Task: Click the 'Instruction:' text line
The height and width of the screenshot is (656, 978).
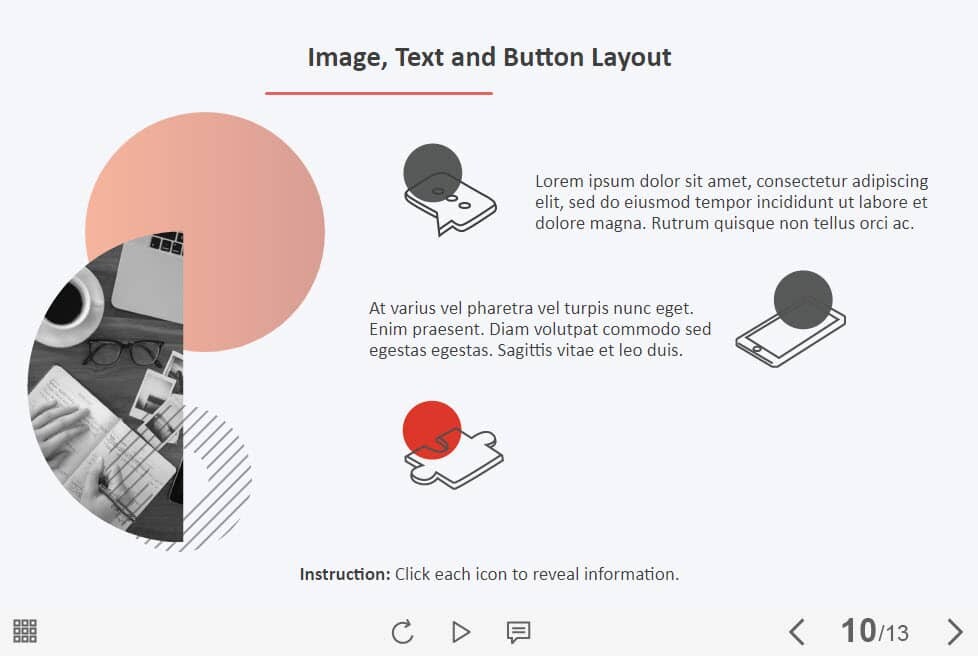Action: click(x=489, y=574)
